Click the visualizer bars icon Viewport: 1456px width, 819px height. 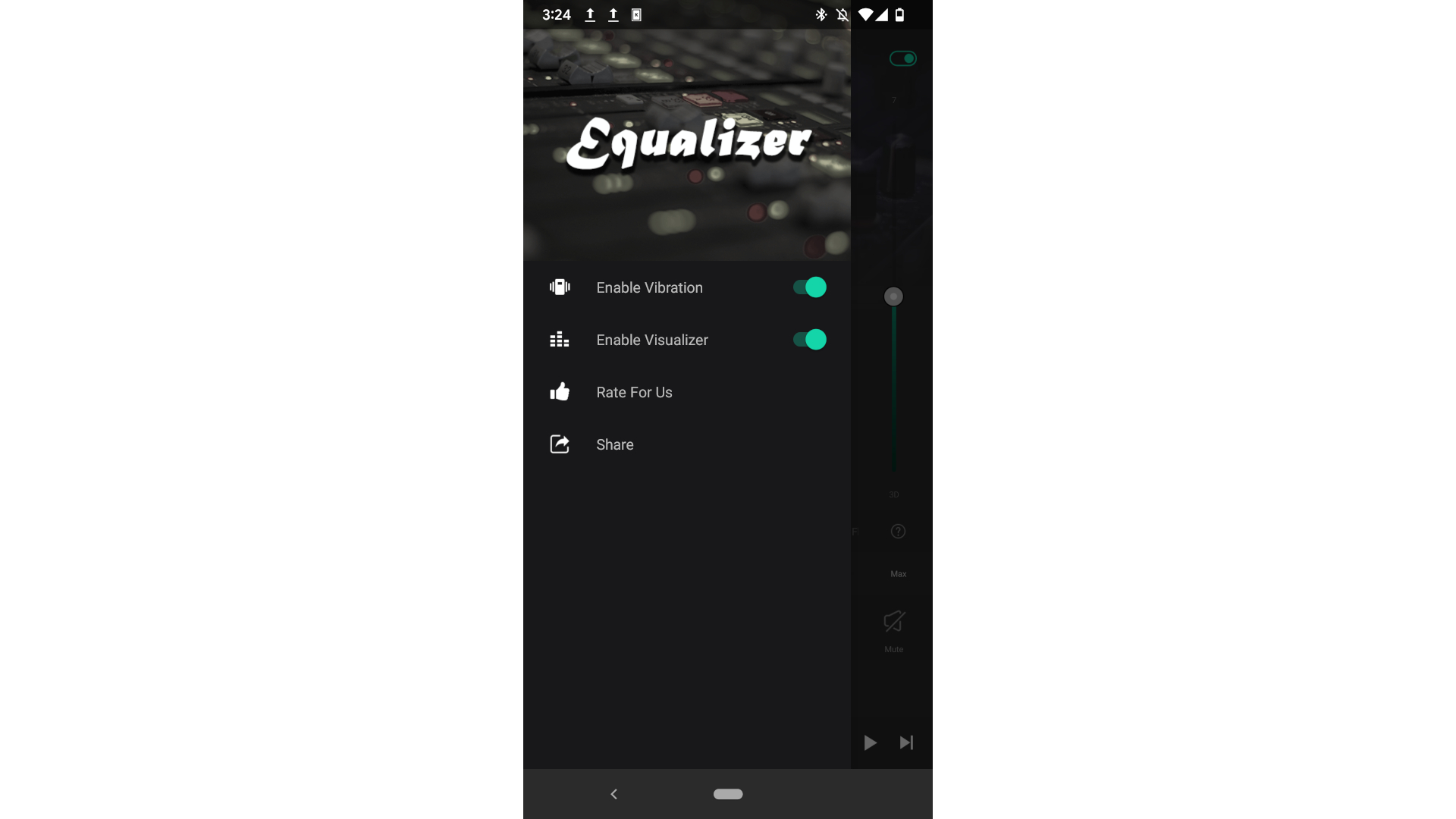click(x=559, y=339)
